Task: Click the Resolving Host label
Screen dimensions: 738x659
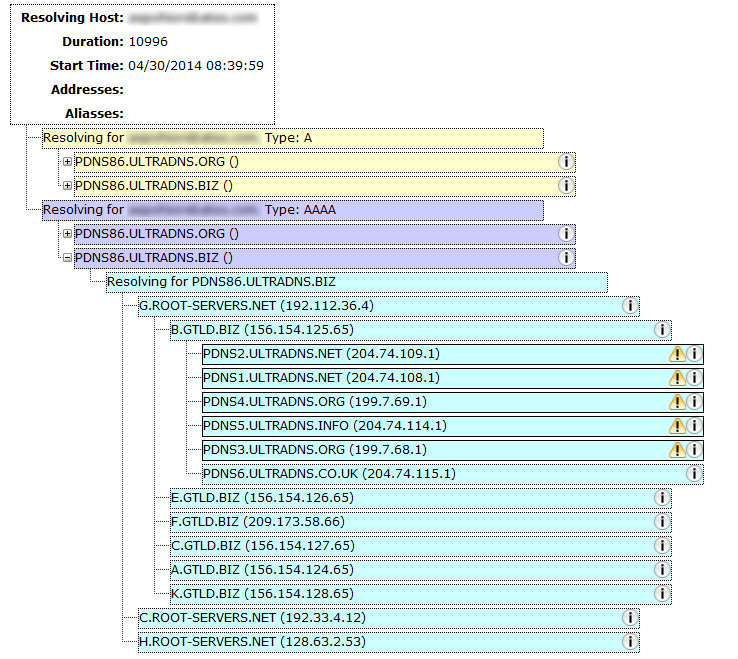Action: click(x=72, y=18)
